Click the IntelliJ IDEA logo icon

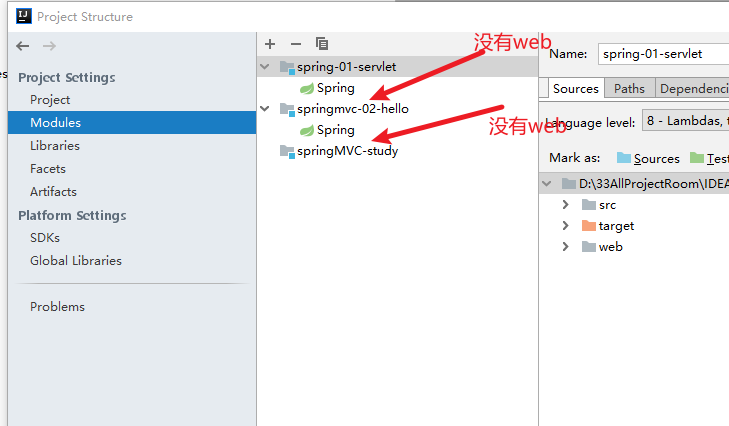tap(24, 16)
